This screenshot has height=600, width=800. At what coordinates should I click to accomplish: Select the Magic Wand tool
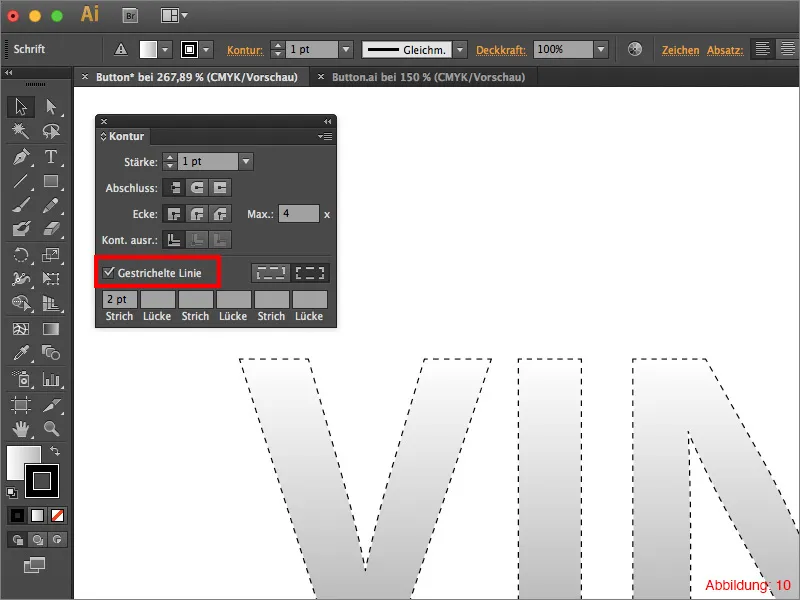click(x=21, y=131)
